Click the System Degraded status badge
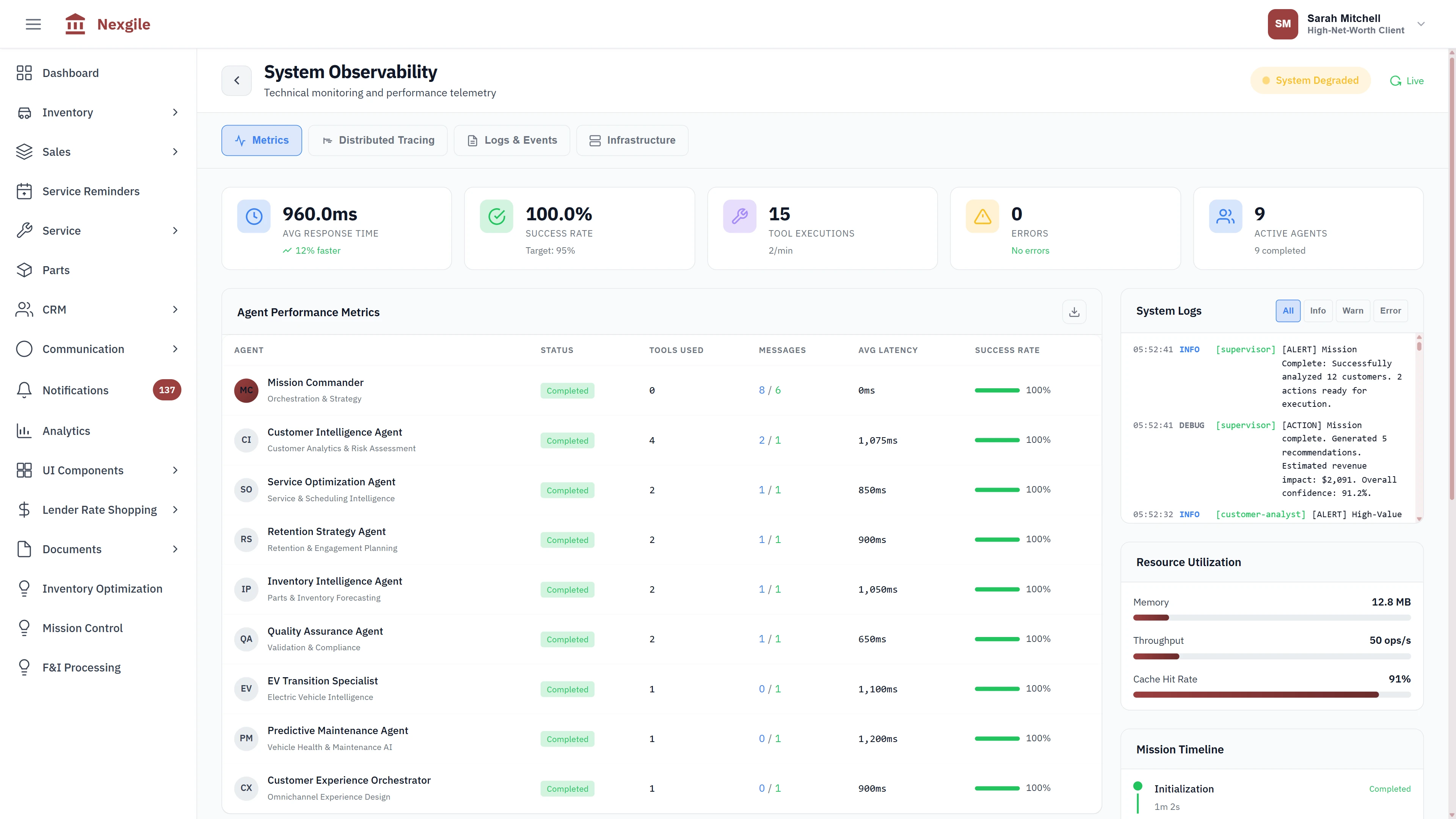Image resolution: width=1456 pixels, height=819 pixels. (1311, 80)
